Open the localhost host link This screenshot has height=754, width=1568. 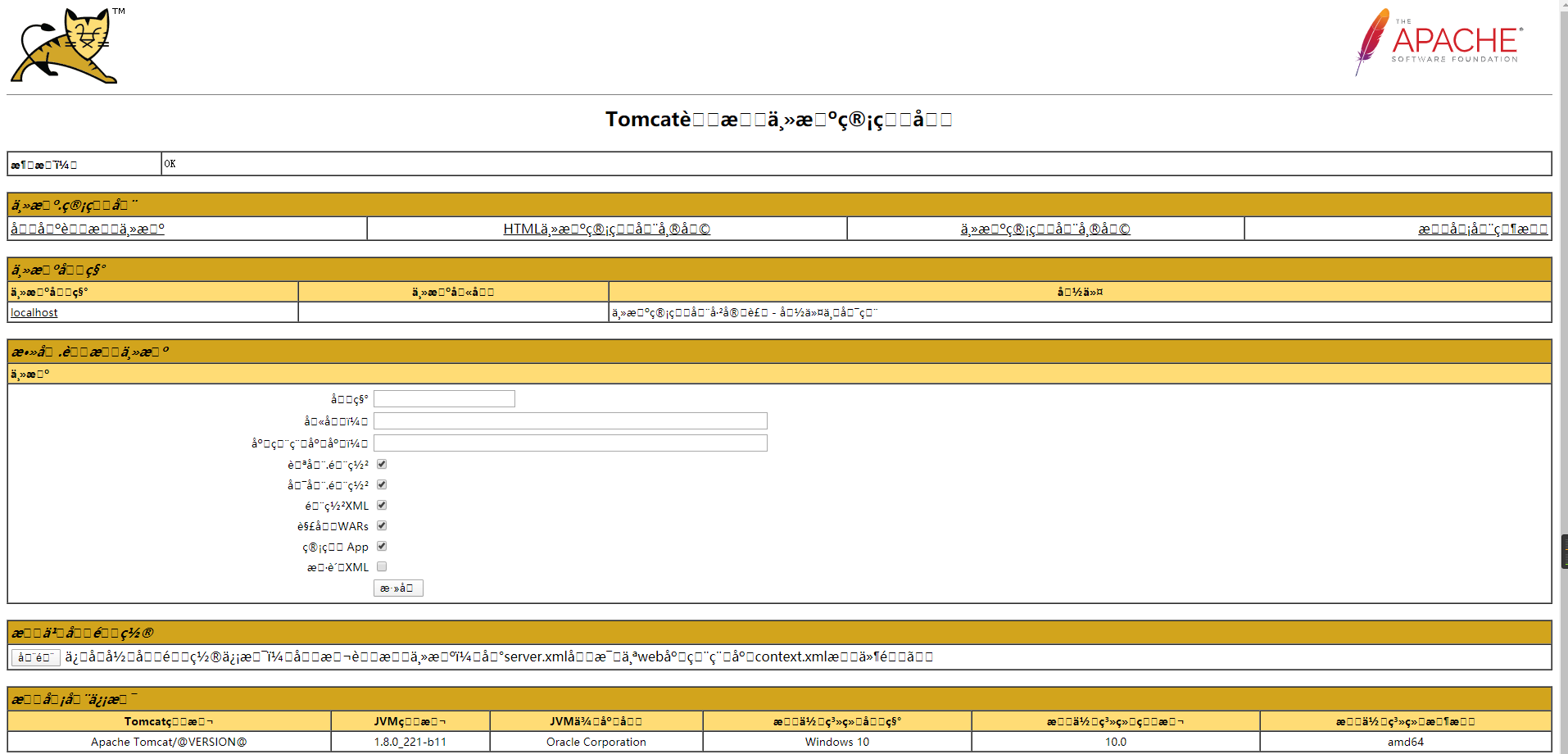tap(34, 312)
